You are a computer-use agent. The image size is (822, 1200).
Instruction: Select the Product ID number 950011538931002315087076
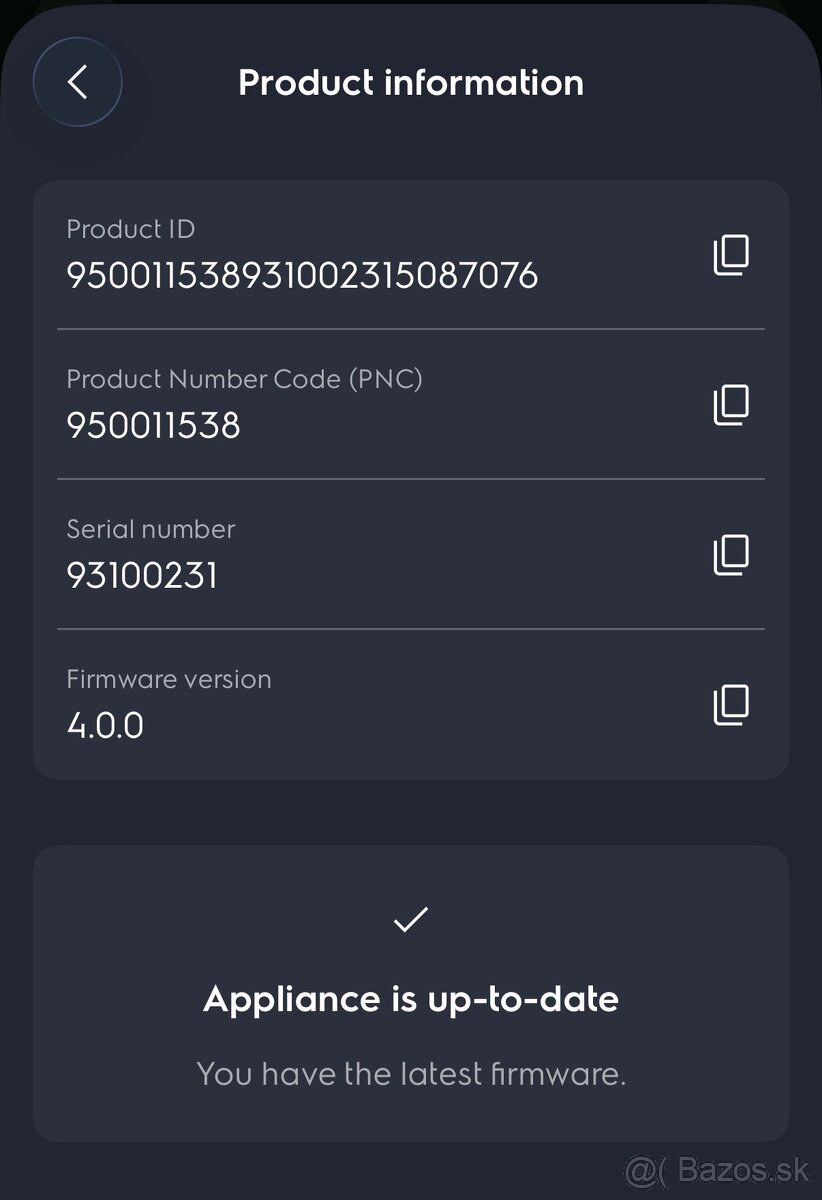(x=302, y=275)
